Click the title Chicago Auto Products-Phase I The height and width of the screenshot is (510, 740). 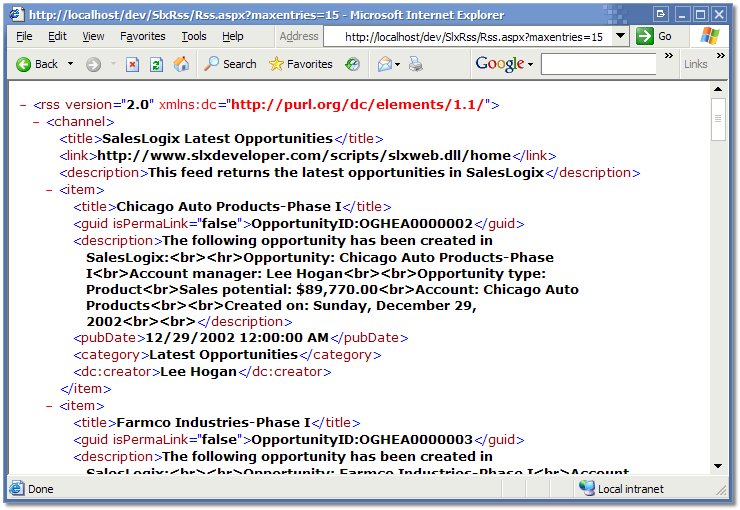click(x=229, y=207)
